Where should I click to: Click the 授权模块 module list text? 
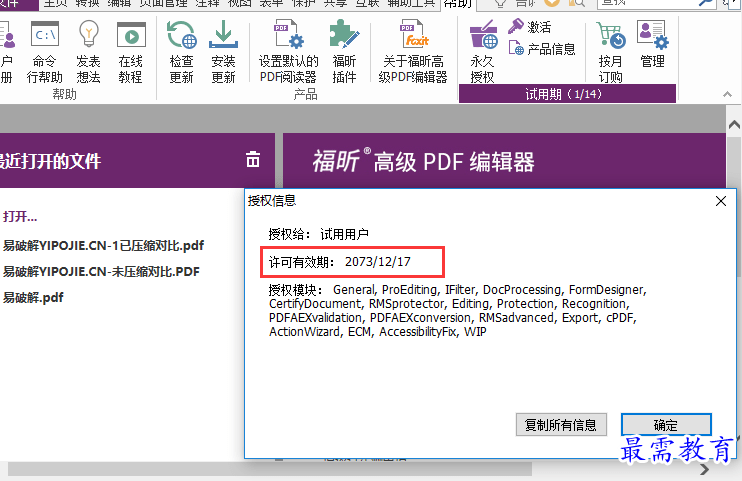458,311
